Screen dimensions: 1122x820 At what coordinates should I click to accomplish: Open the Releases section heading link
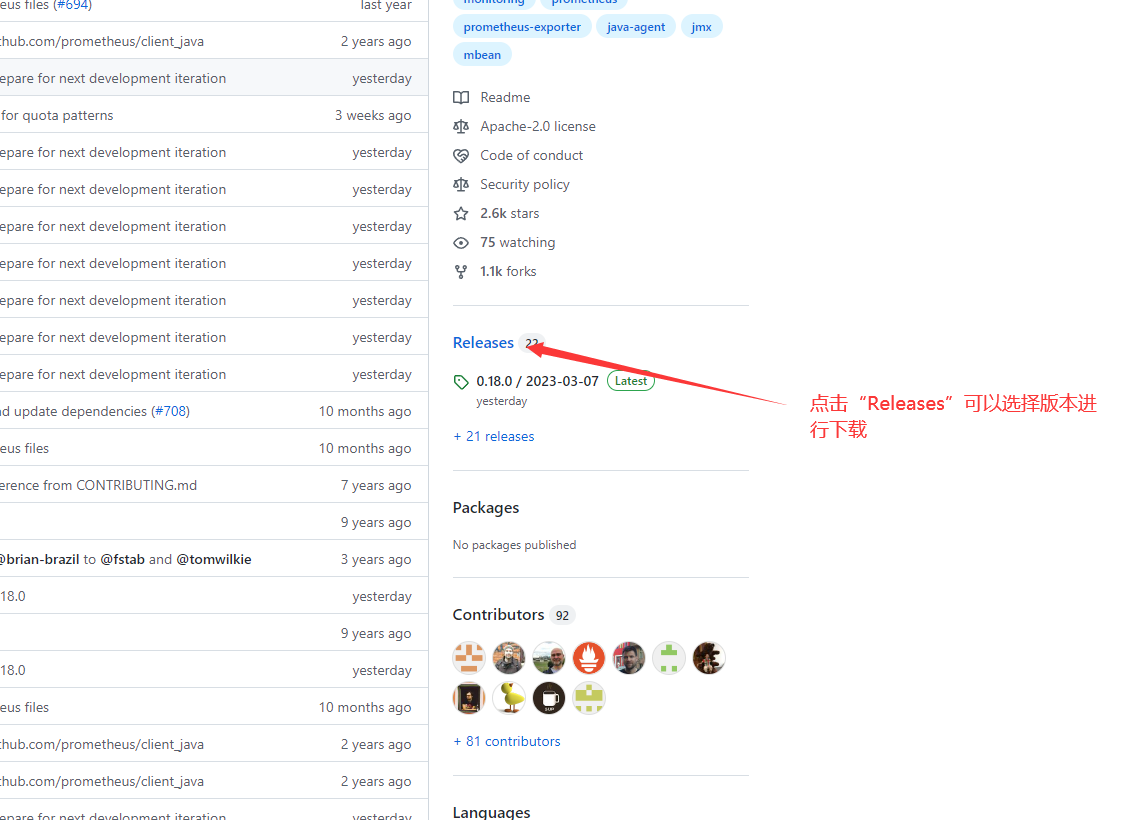point(483,343)
